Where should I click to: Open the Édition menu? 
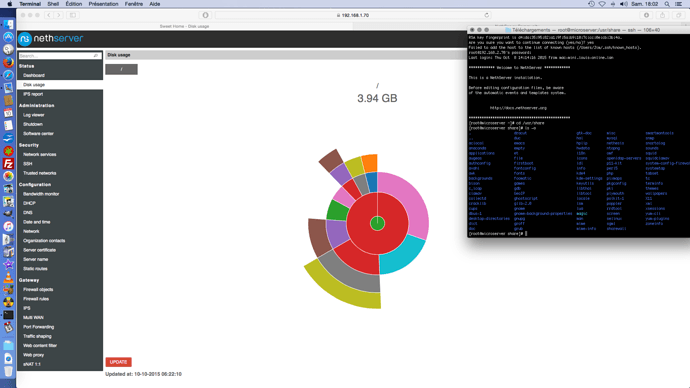tap(73, 4)
